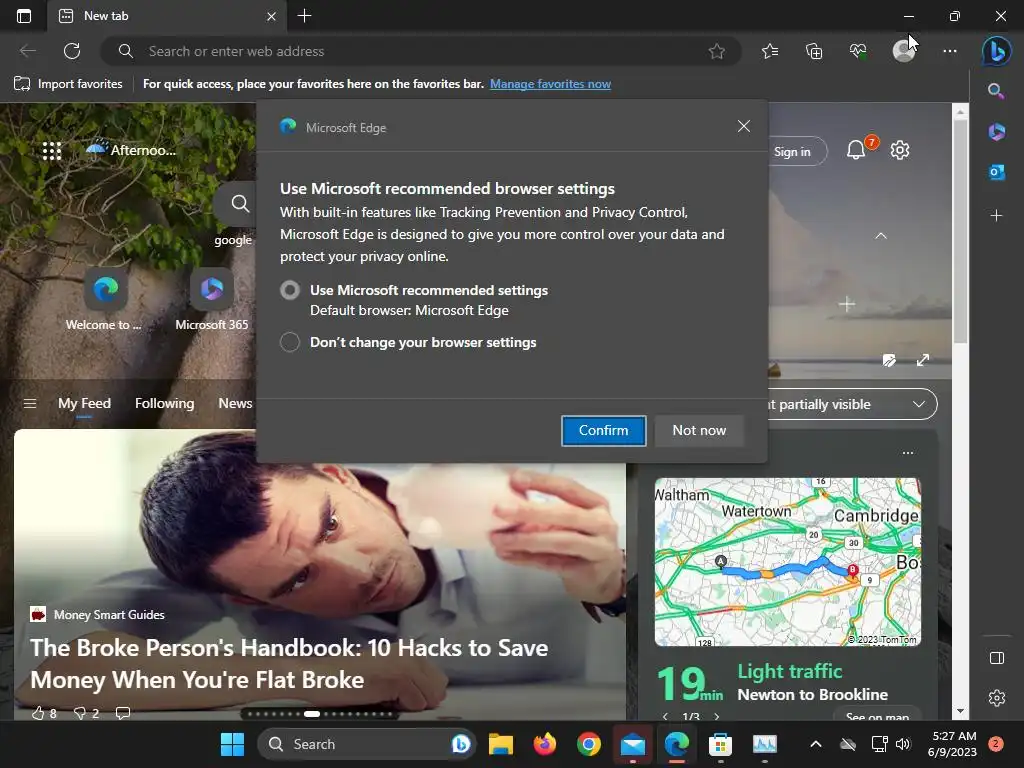Screen dimensions: 1024x768
Task: Click scrollbar down arrow
Action: pos(959,711)
